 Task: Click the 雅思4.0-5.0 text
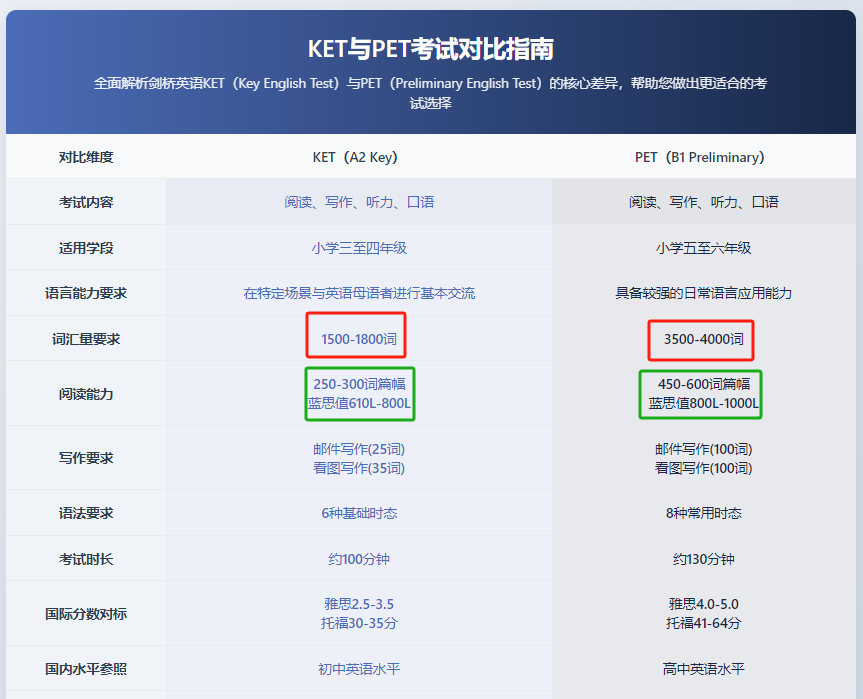(x=703, y=604)
